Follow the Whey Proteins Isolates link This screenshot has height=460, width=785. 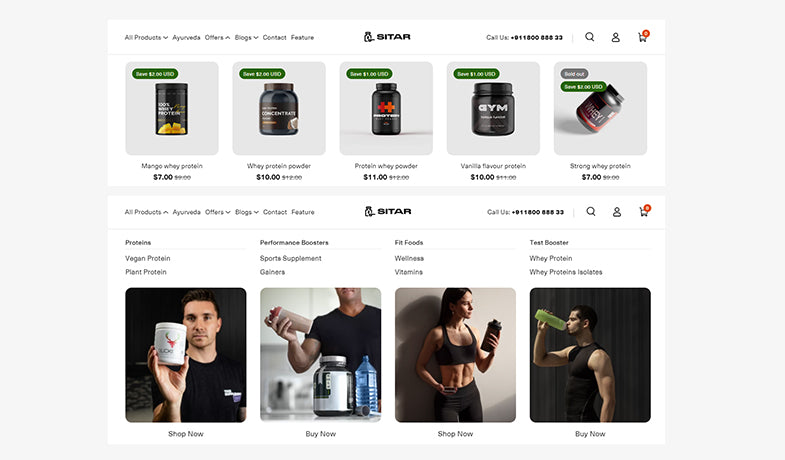566,272
